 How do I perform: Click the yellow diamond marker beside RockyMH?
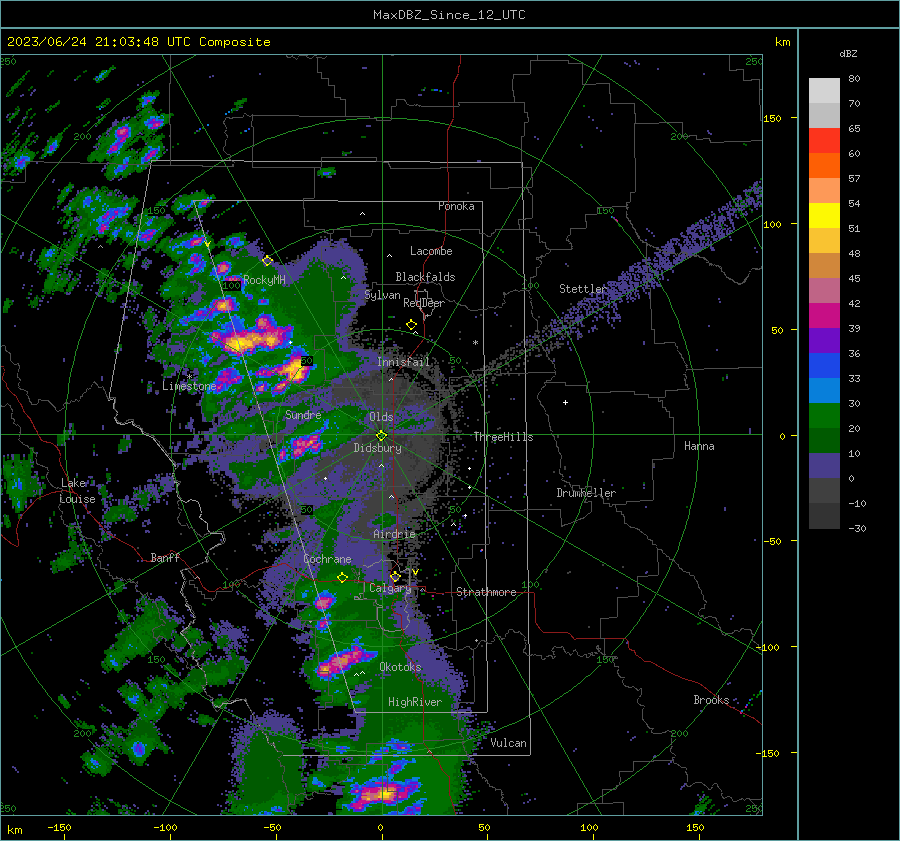click(x=267, y=261)
